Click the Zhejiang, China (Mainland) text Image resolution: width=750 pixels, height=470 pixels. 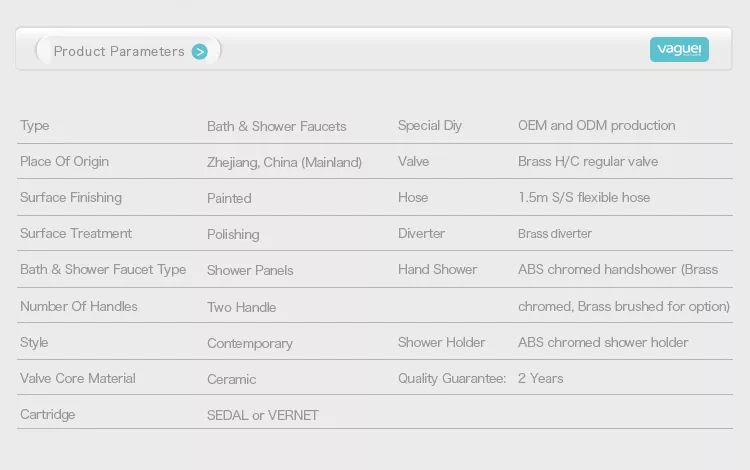[284, 163]
